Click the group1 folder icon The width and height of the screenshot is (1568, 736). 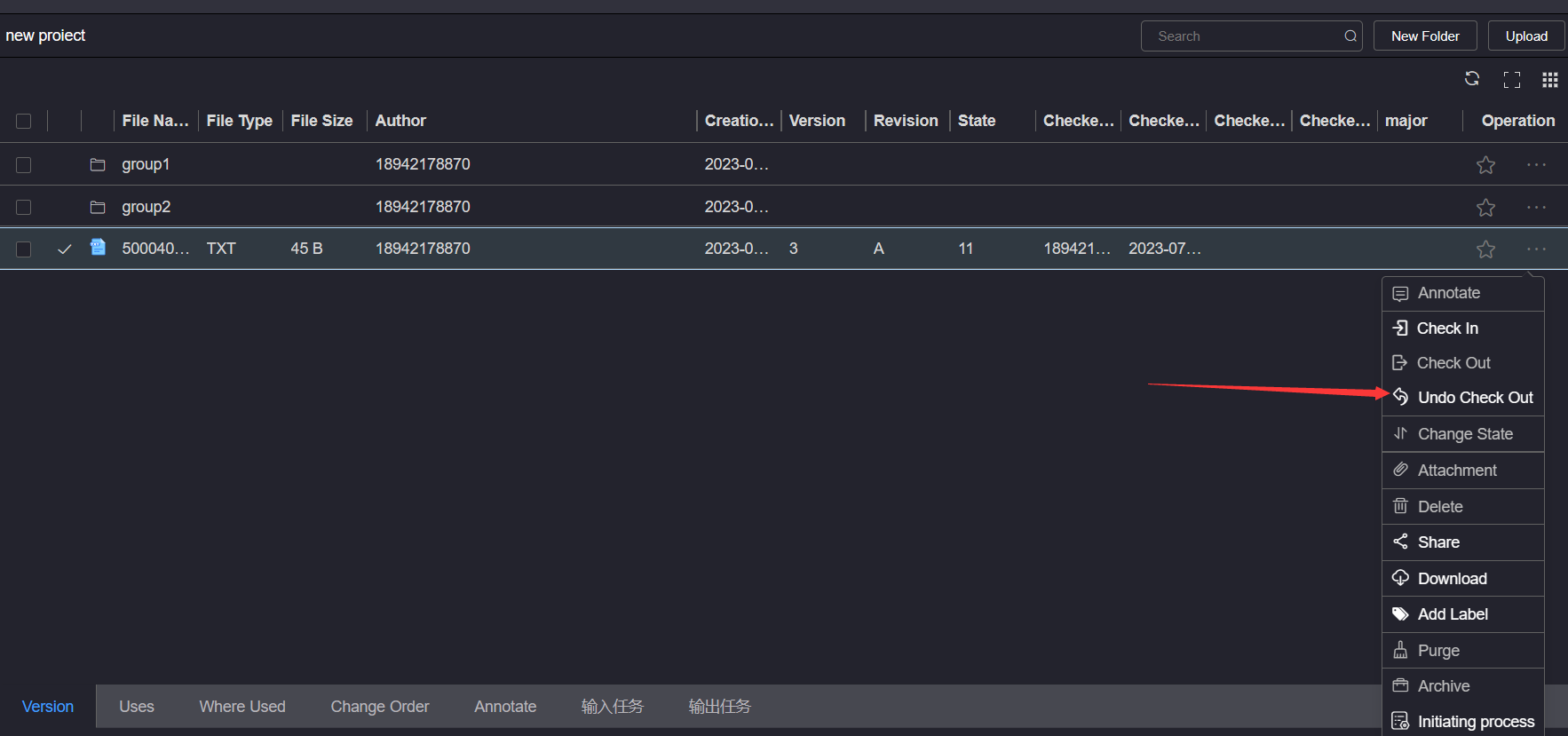(98, 164)
